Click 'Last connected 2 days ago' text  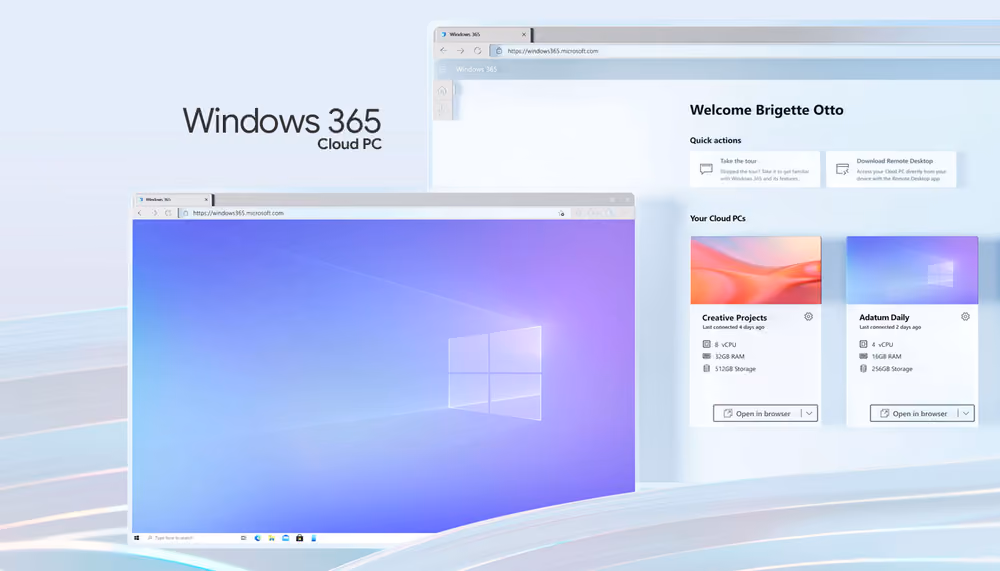click(890, 327)
